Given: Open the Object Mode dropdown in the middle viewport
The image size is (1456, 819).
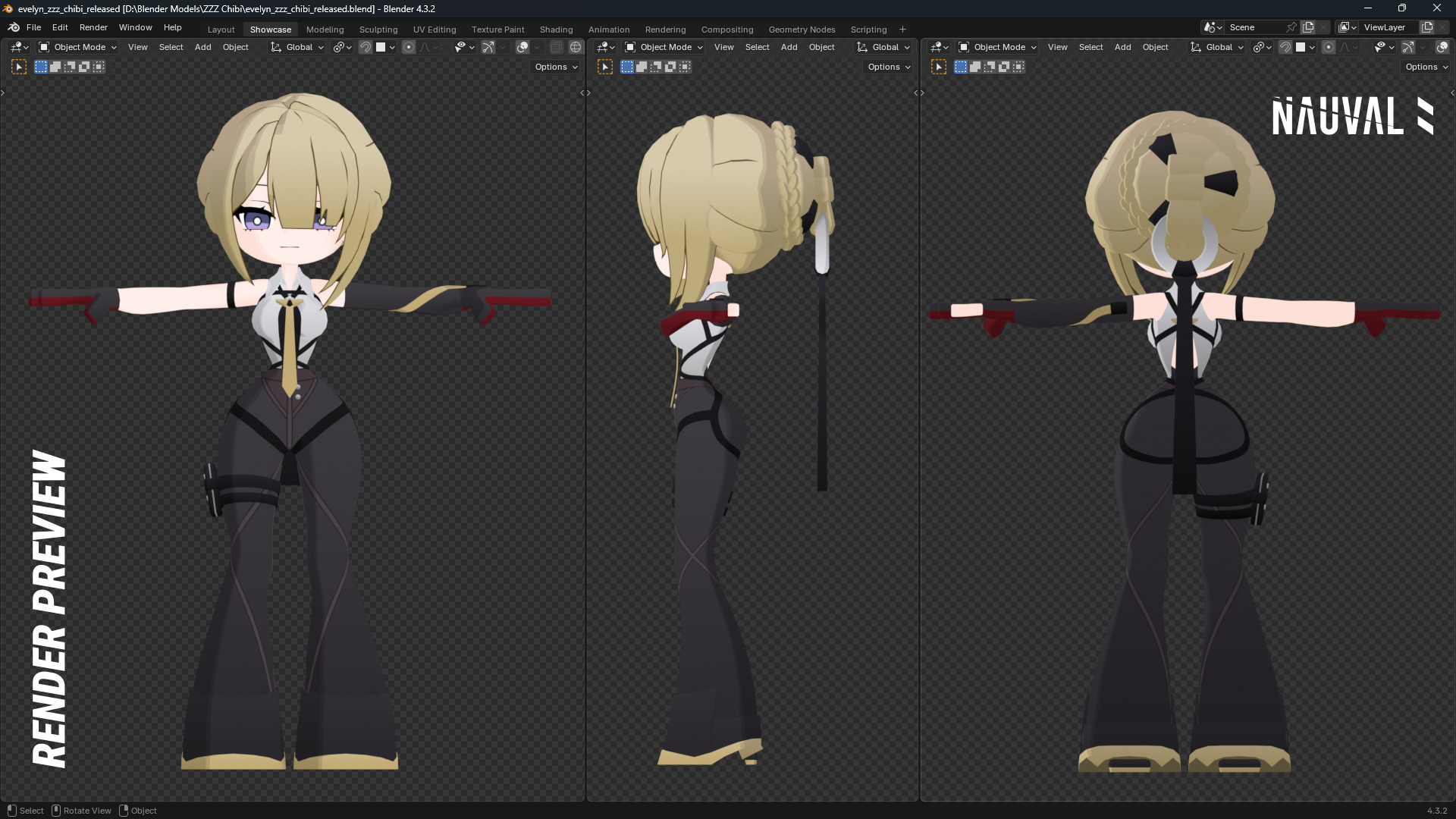Looking at the screenshot, I should (664, 47).
